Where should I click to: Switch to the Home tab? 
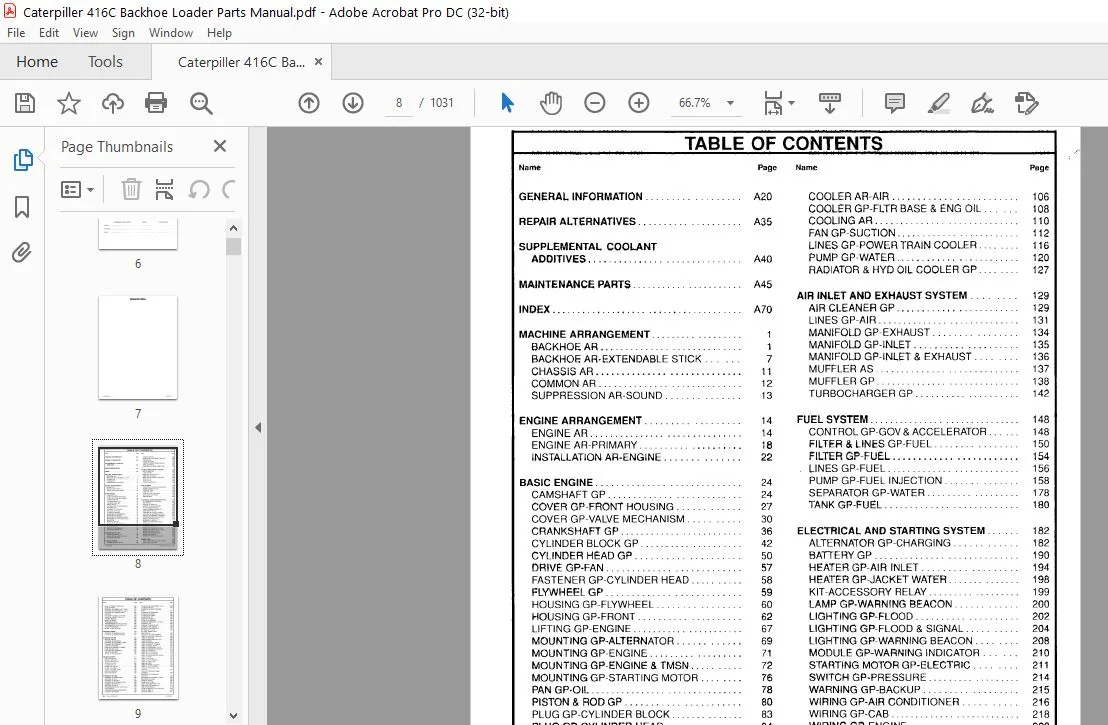click(37, 62)
